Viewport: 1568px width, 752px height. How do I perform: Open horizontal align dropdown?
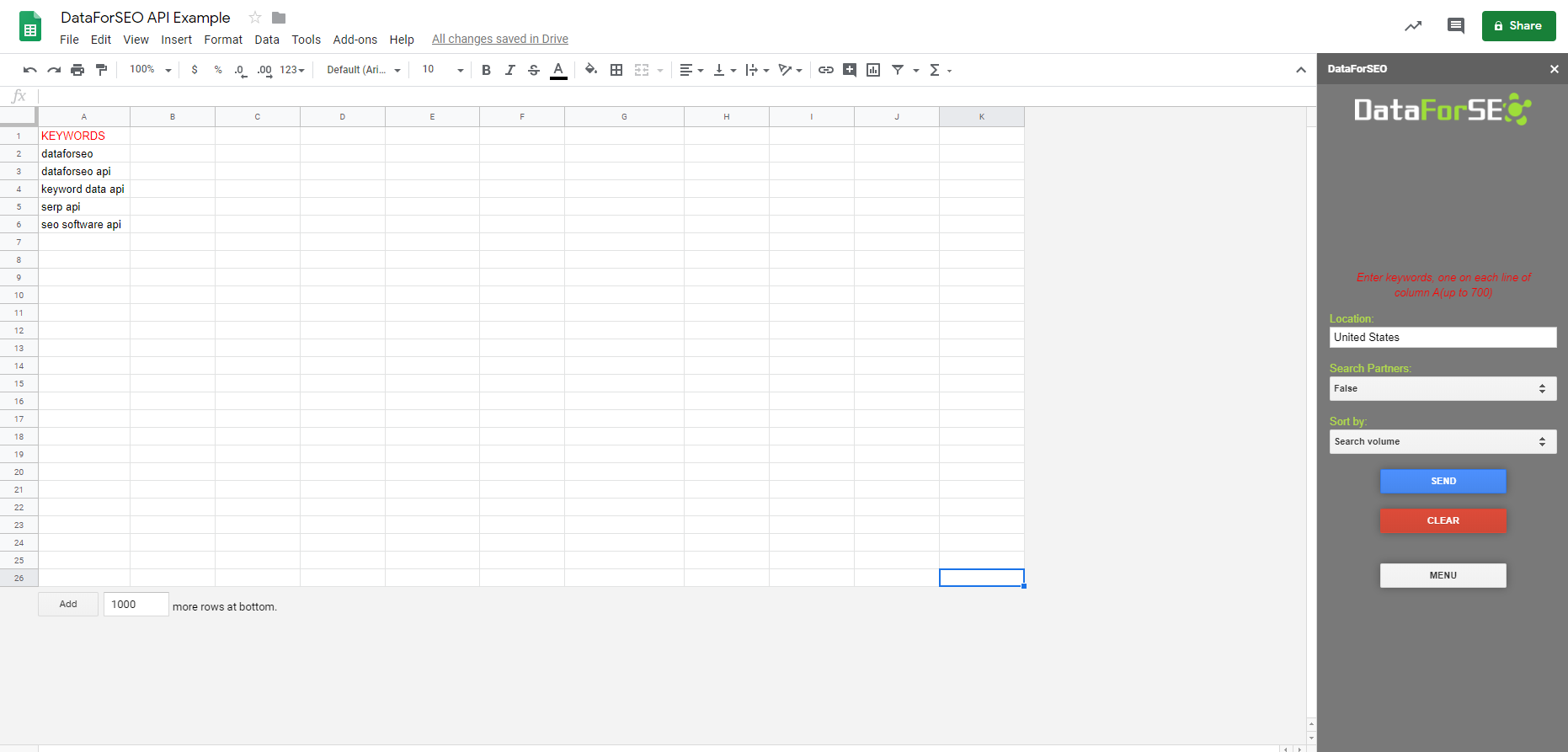(x=691, y=70)
